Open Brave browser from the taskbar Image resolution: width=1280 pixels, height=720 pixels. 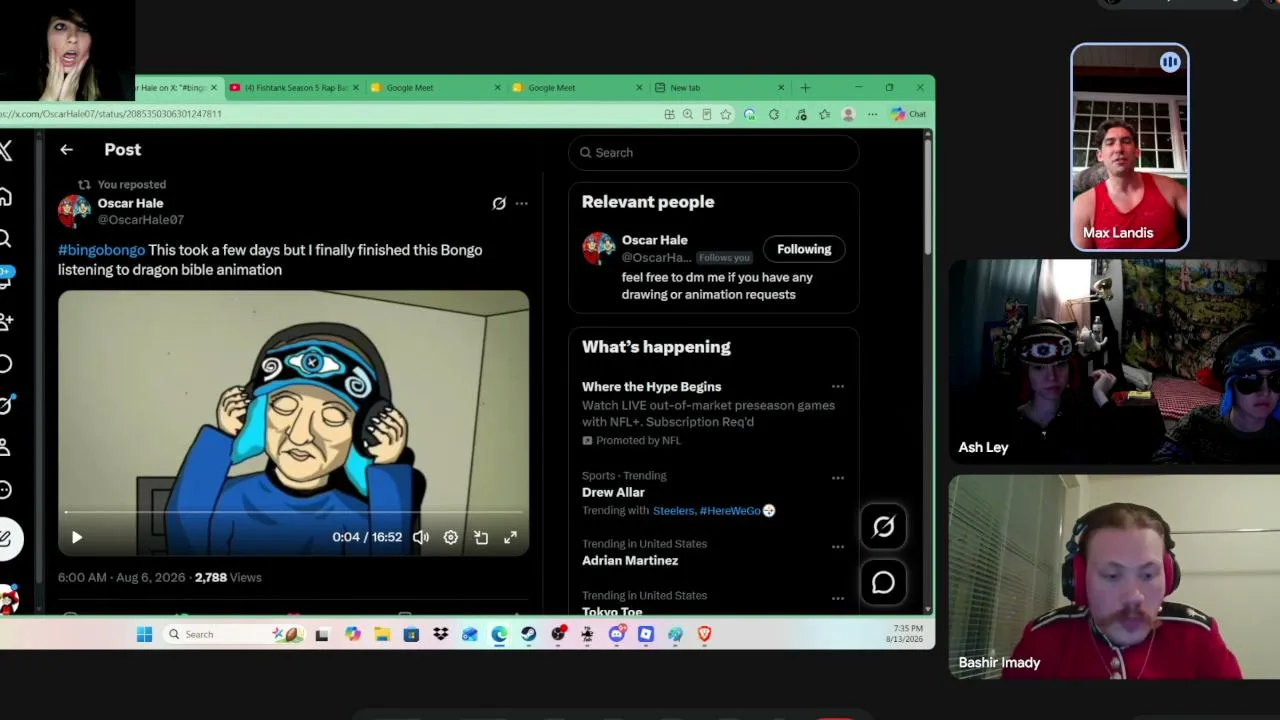[x=704, y=634]
